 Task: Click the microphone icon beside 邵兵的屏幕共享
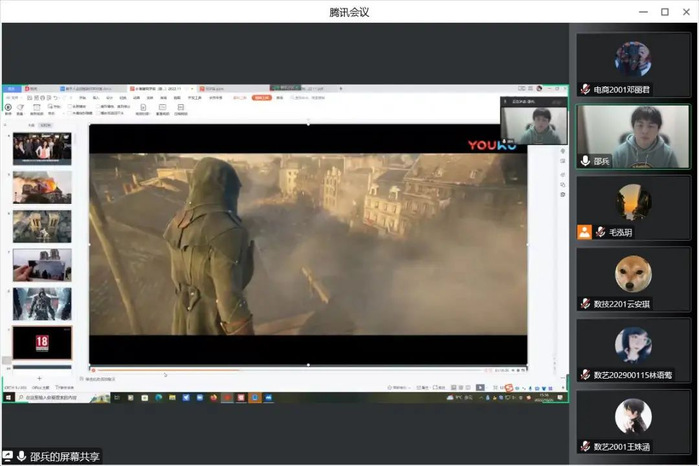(21, 456)
